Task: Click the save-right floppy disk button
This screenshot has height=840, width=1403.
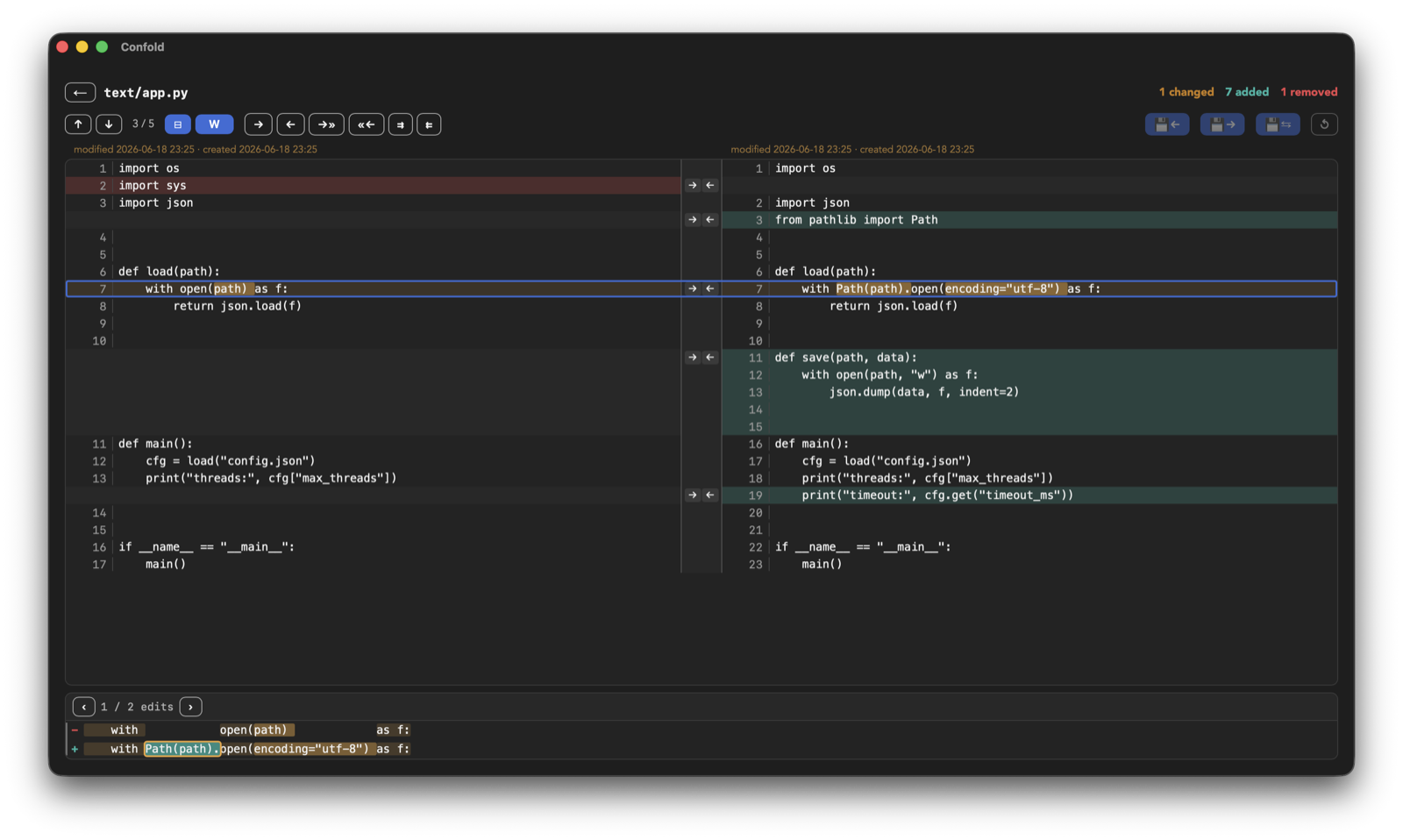Action: (x=1222, y=125)
